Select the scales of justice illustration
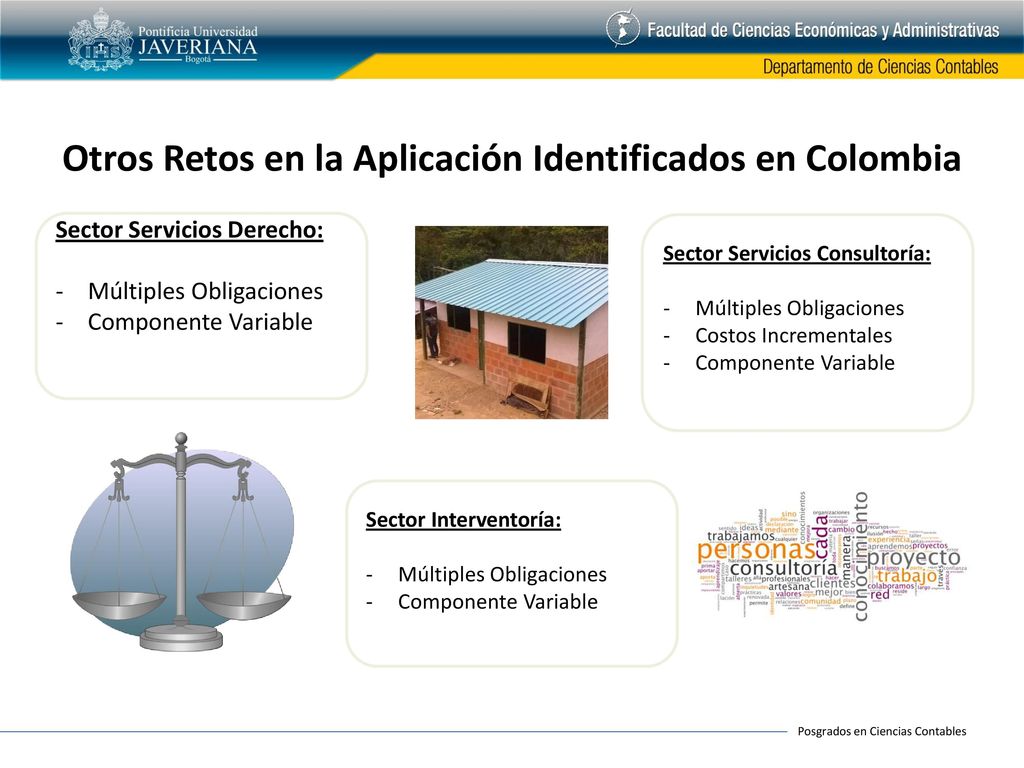 tap(182, 541)
